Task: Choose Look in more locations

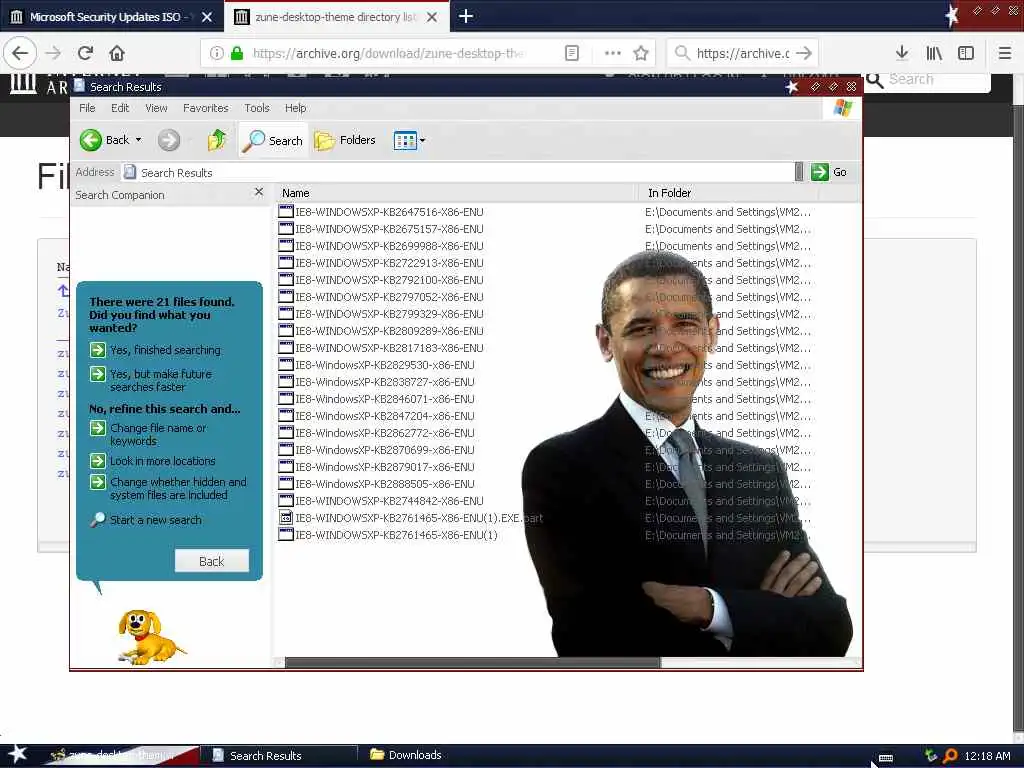Action: tap(153, 461)
